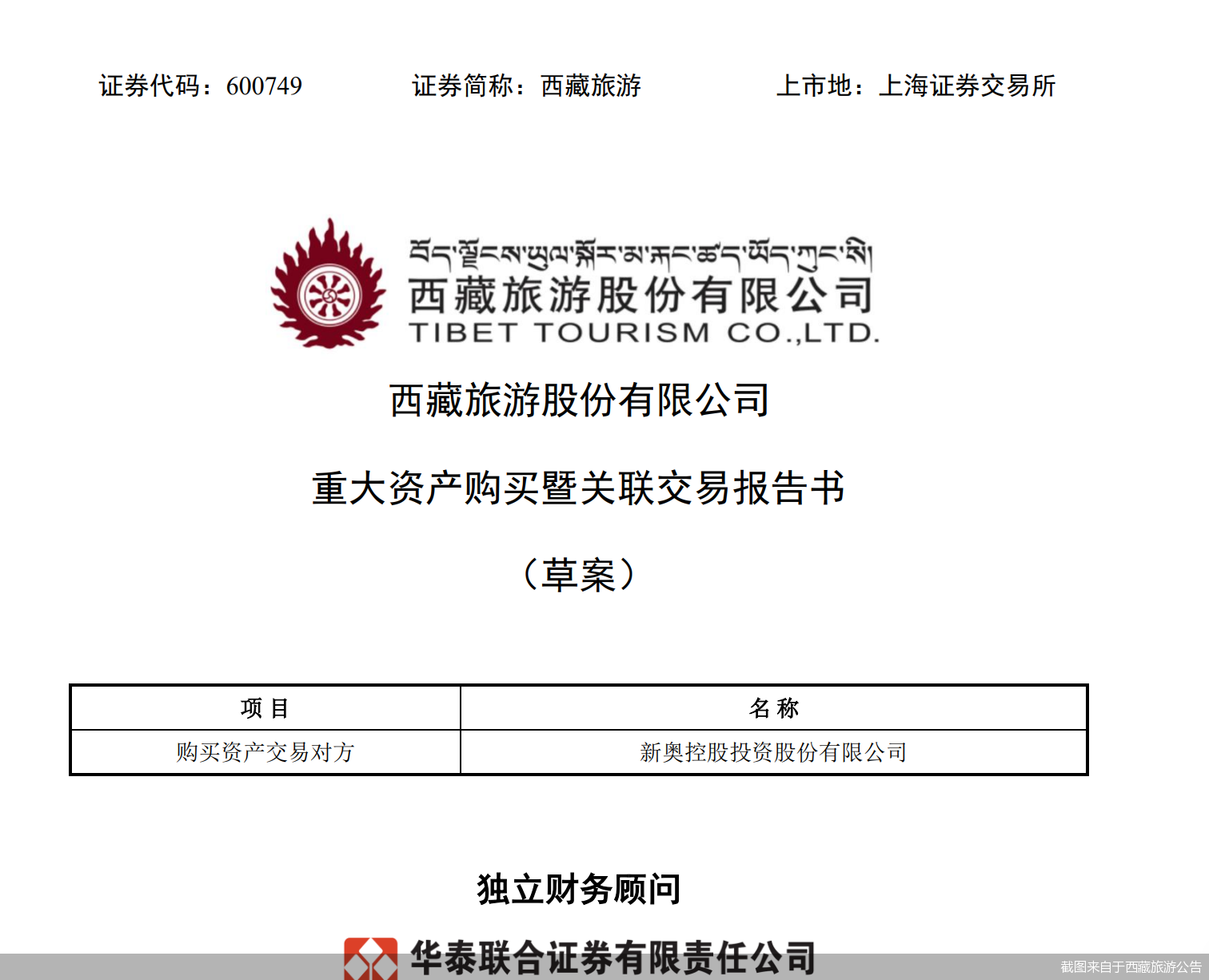Image resolution: width=1209 pixels, height=980 pixels.
Task: Click the draft label （草案）
Action: [x=579, y=575]
